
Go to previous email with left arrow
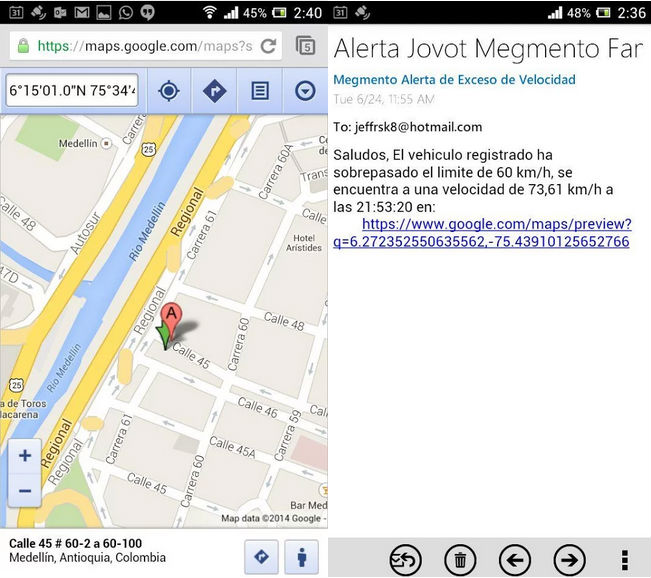(515, 560)
